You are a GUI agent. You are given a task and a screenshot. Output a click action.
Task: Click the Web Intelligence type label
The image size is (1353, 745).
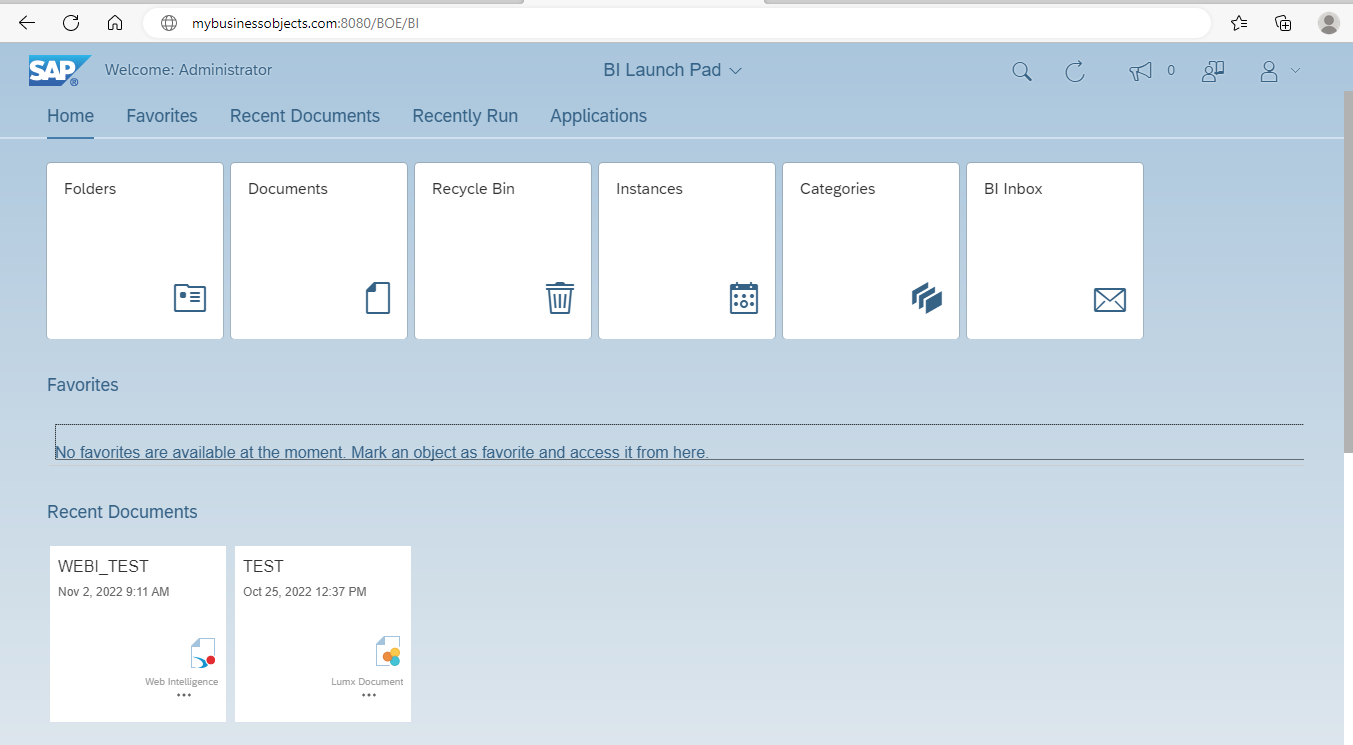pos(182,682)
